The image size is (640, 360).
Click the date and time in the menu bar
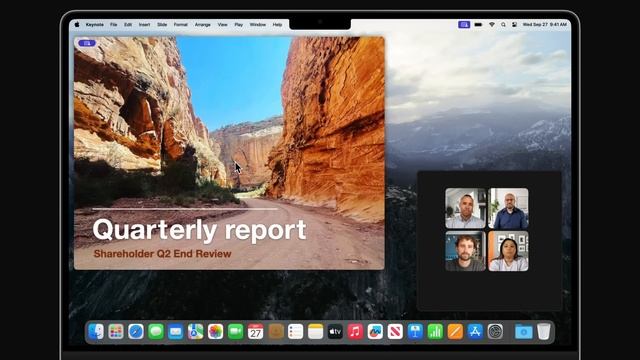click(545, 24)
